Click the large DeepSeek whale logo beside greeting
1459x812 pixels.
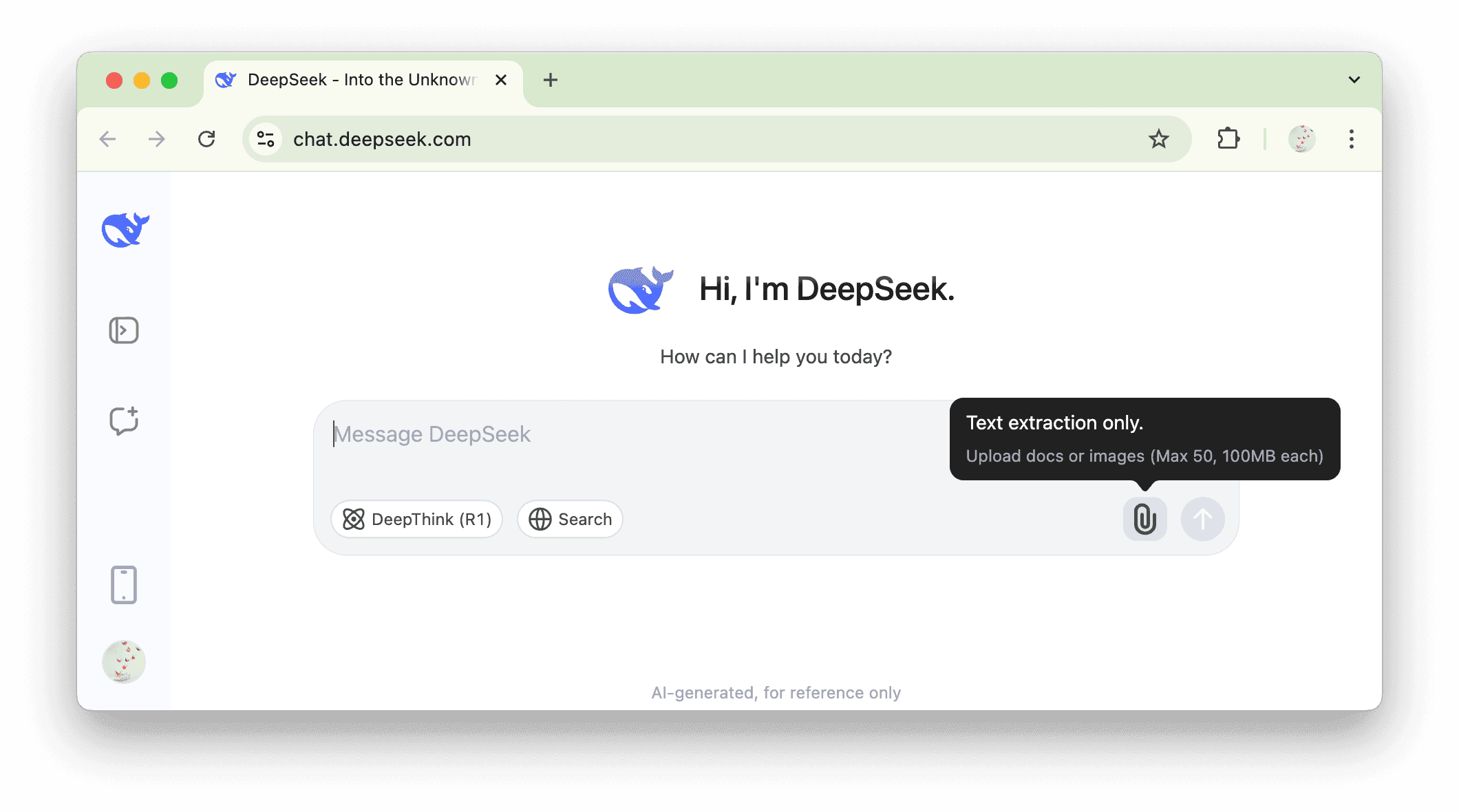(x=640, y=290)
